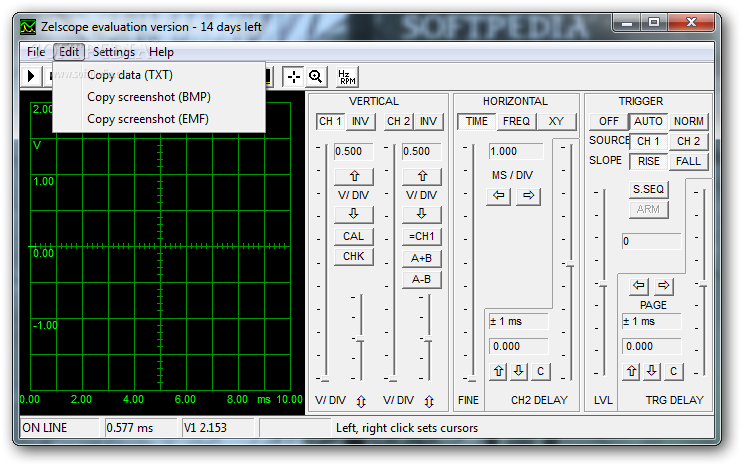Toggle INV for channel 2

click(x=429, y=122)
